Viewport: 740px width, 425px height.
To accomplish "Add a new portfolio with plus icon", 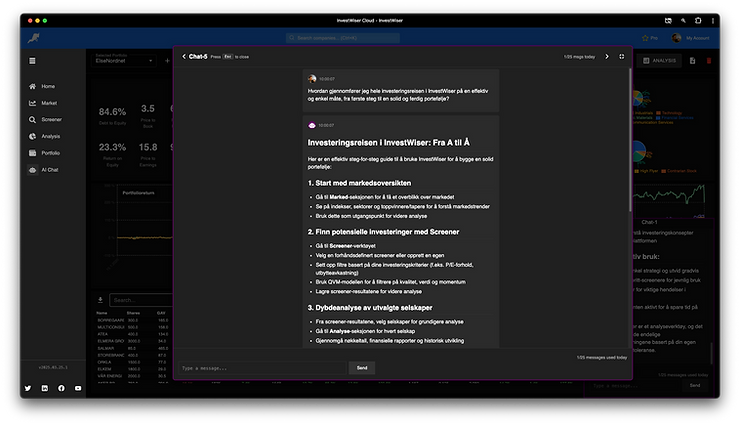I will coord(167,60).
